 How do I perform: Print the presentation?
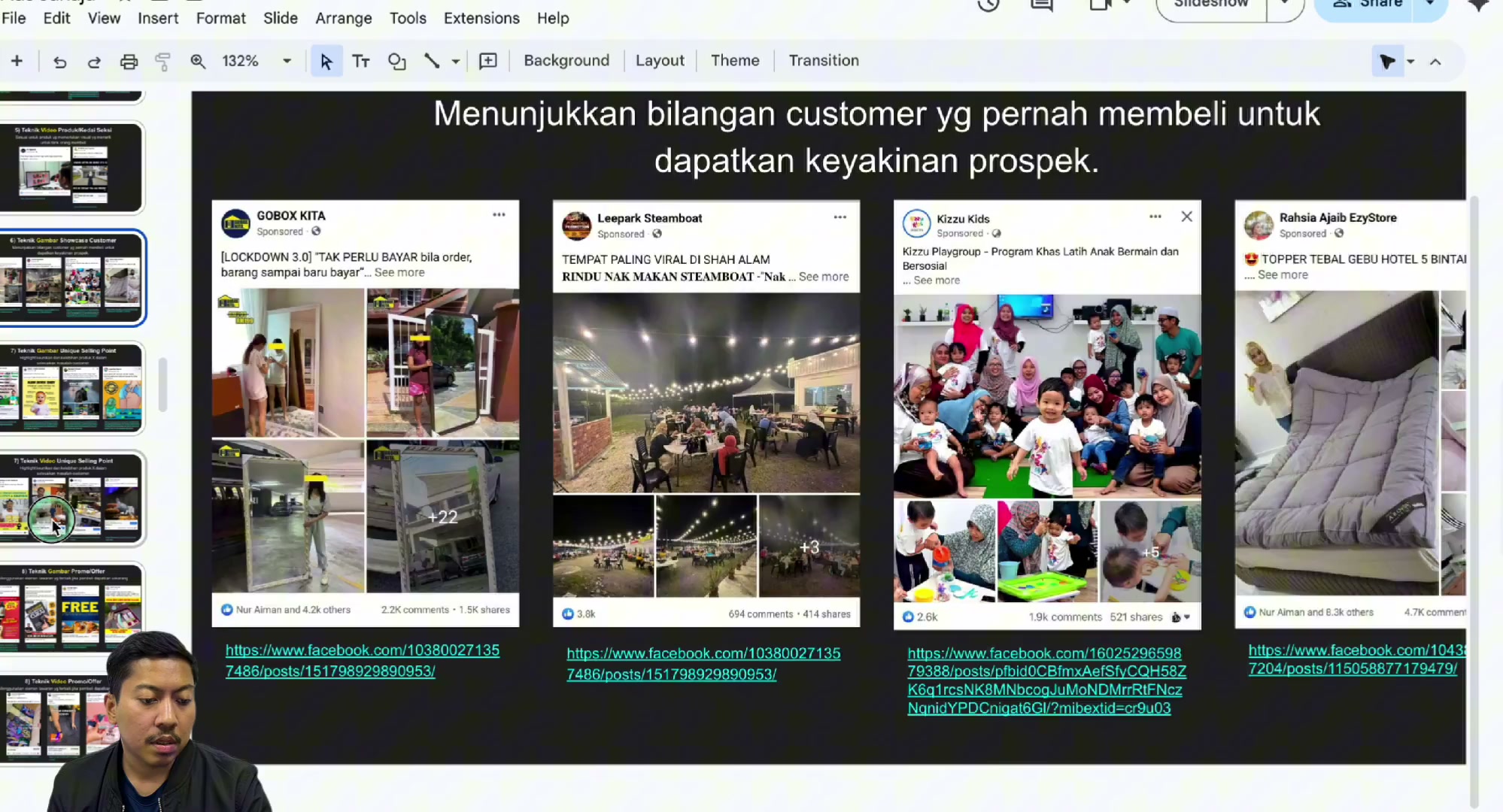(129, 61)
